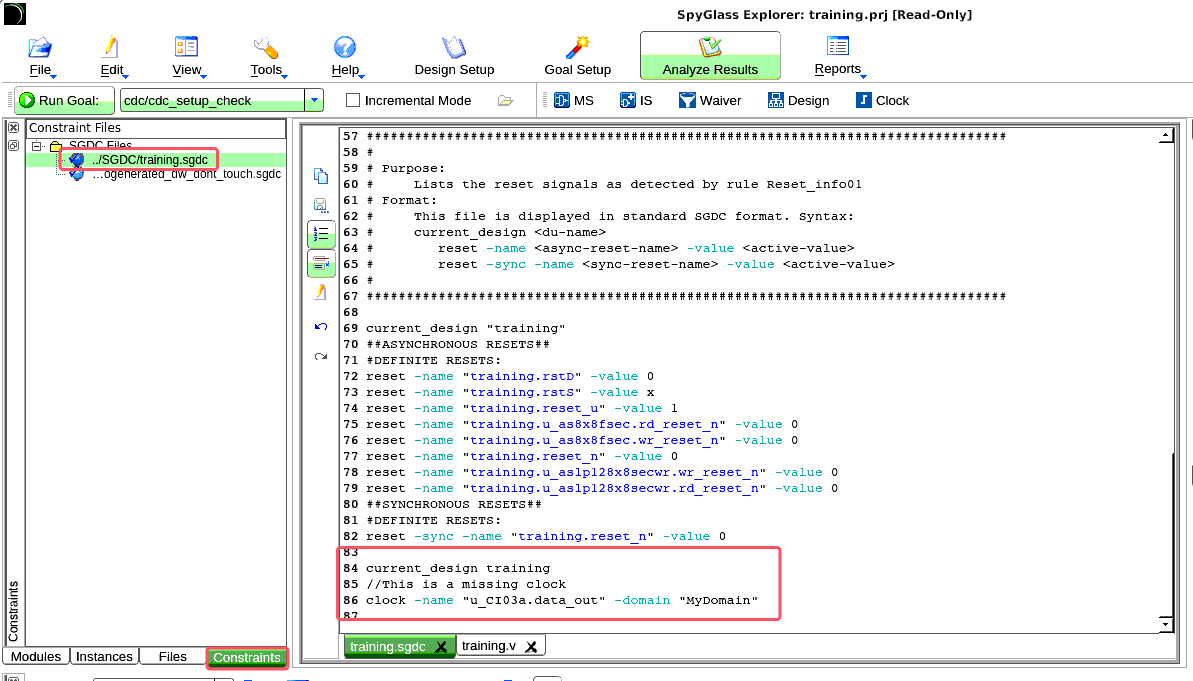Open the Help menu
The height and width of the screenshot is (681, 1193).
tap(346, 56)
